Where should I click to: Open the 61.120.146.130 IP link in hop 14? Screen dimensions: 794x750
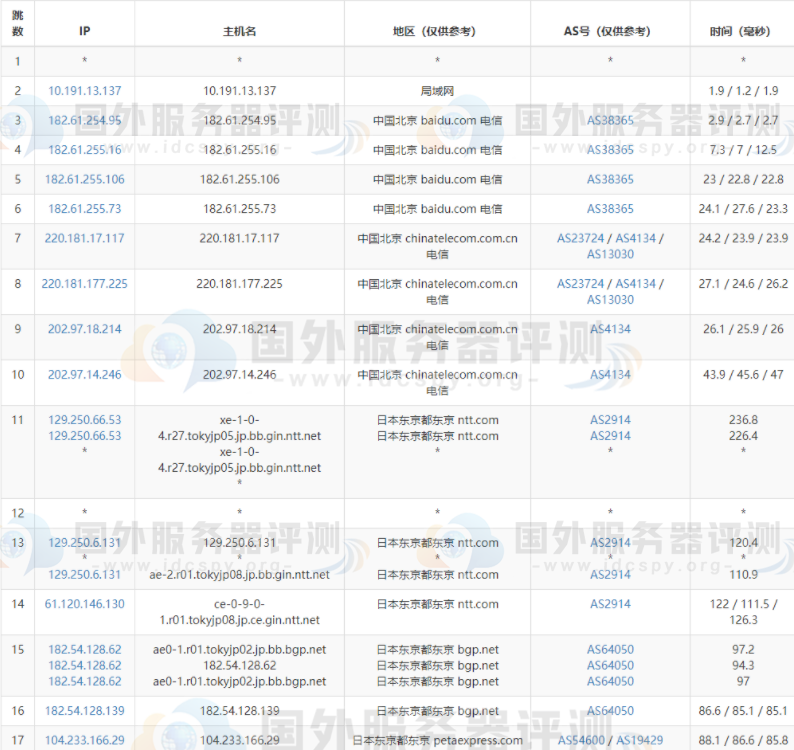pyautogui.click(x=85, y=604)
